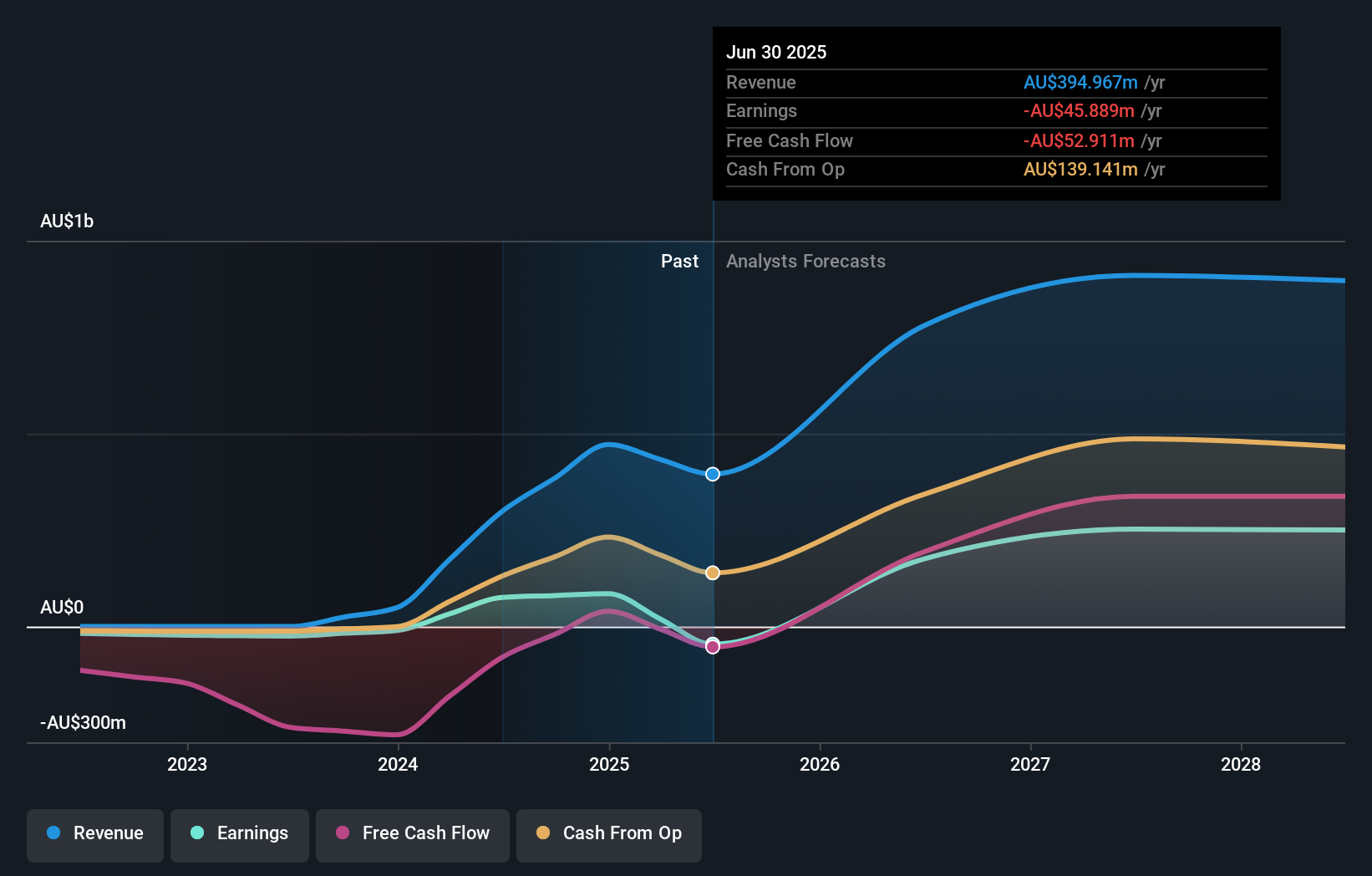Click the orange Cash From Op legend dot
The height and width of the screenshot is (876, 1372).
pyautogui.click(x=544, y=833)
